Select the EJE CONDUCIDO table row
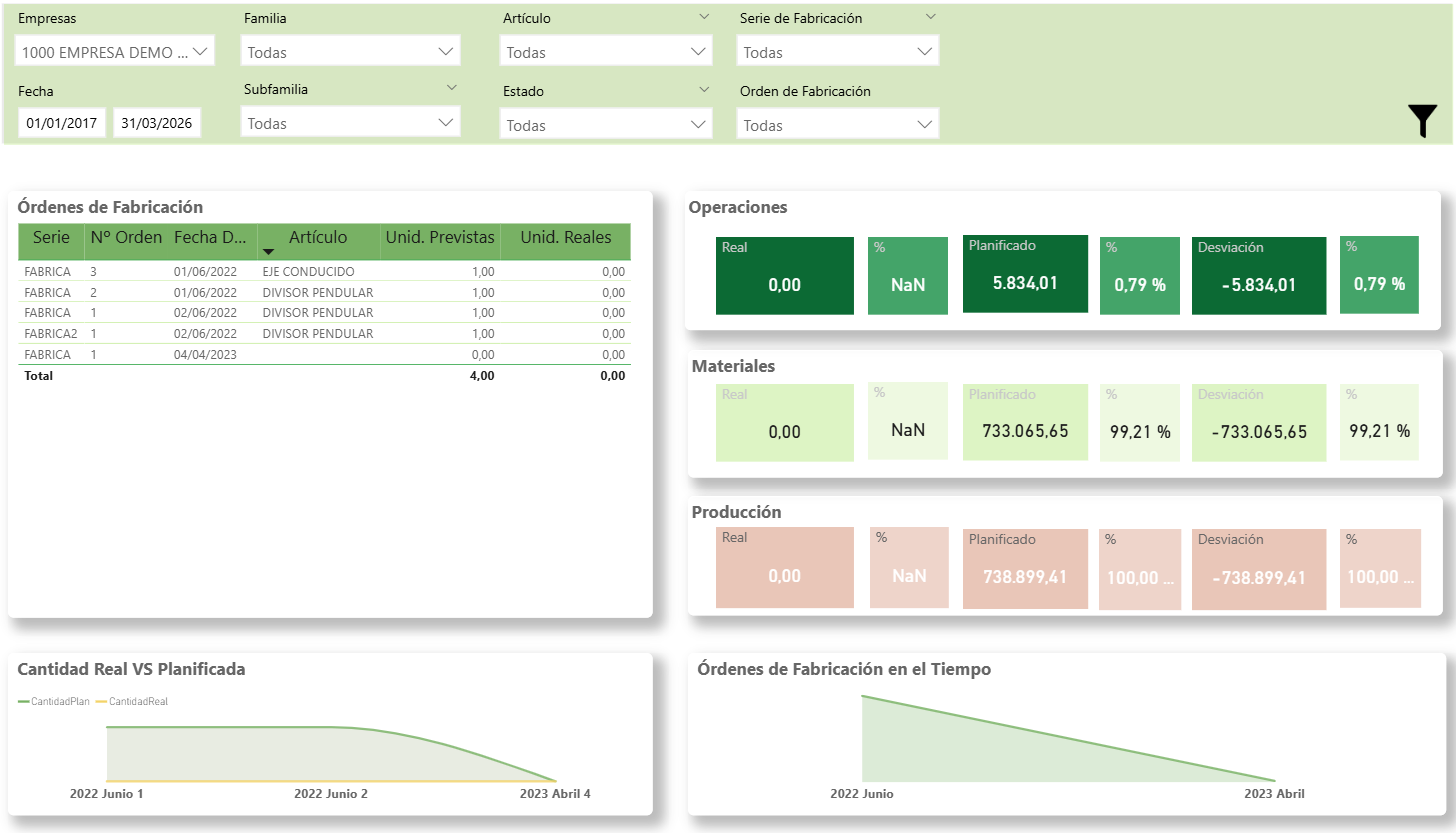1456x833 pixels. pyautogui.click(x=307, y=271)
